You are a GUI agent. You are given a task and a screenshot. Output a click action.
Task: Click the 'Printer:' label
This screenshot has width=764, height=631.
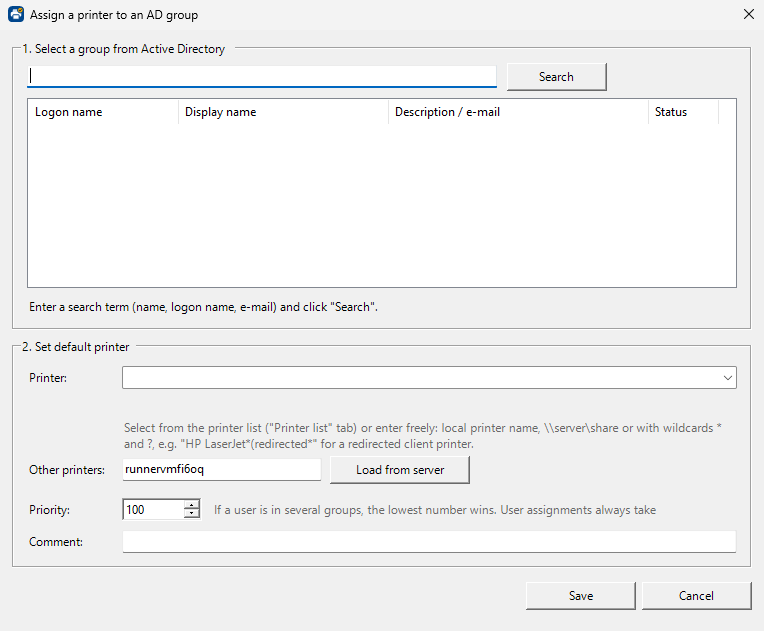pyautogui.click(x=48, y=378)
